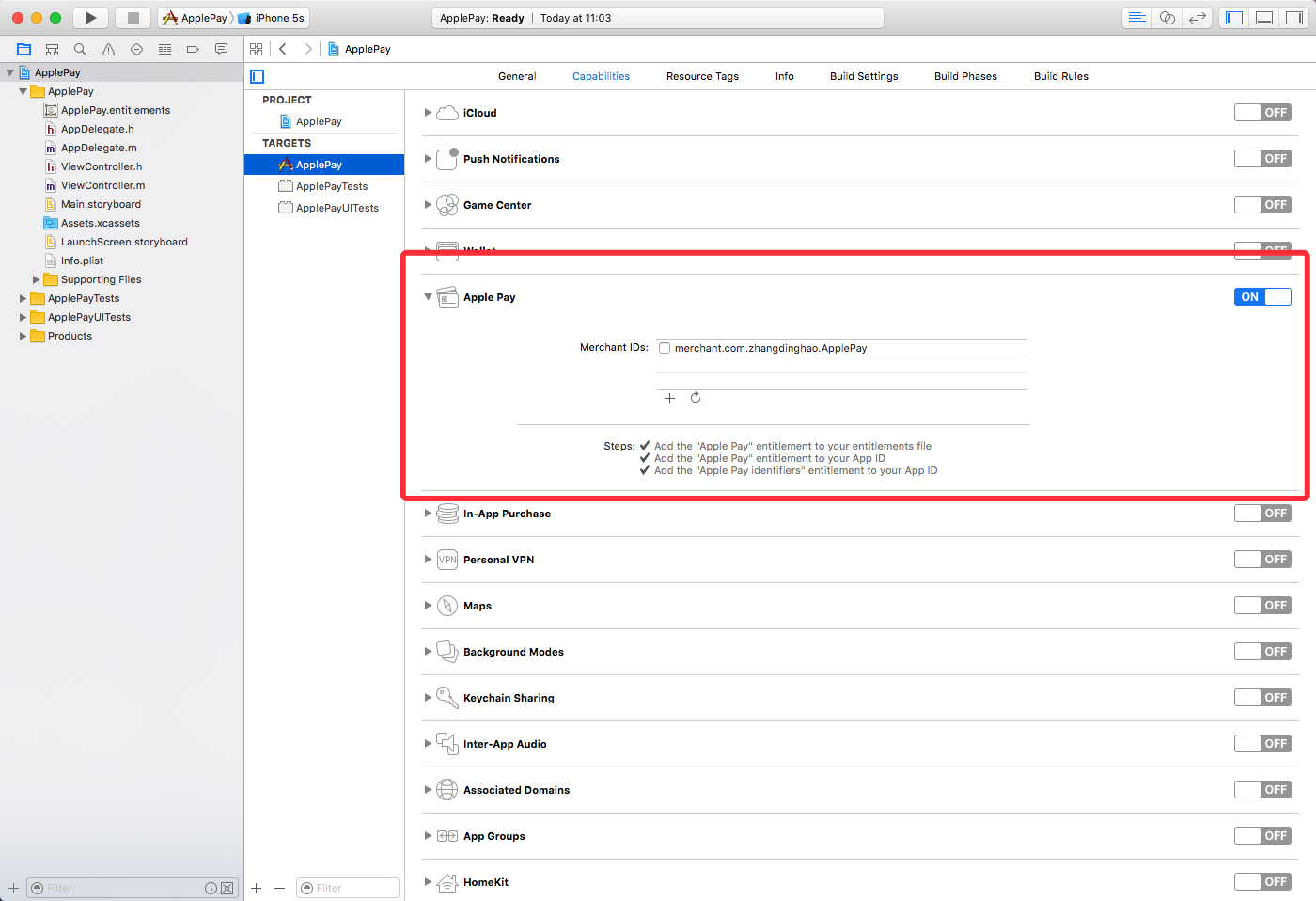
Task: Open the project navigator
Action: [24, 49]
